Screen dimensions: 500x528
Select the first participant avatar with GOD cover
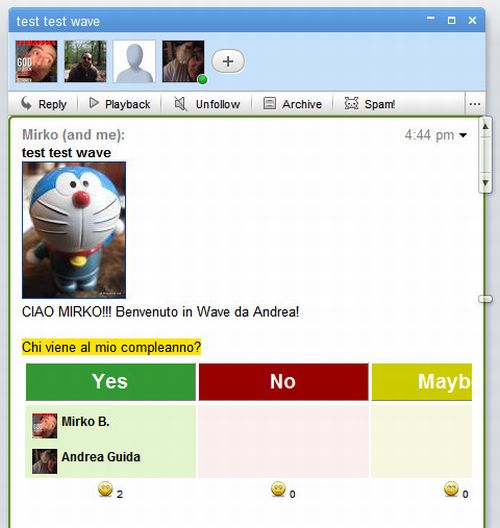[36, 61]
